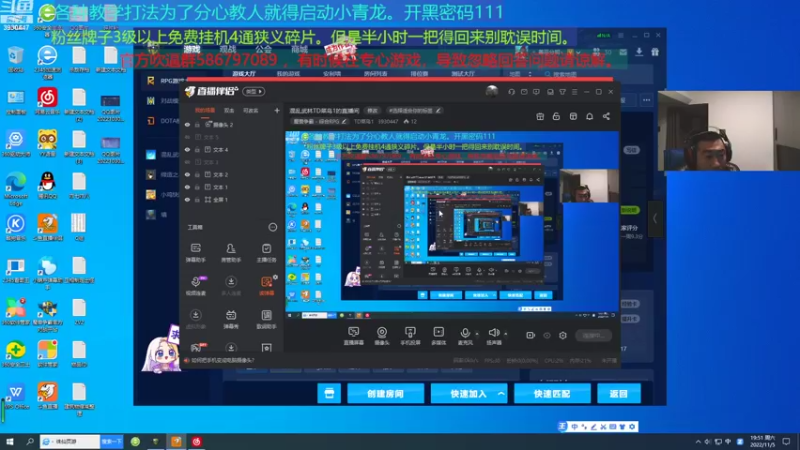The image size is (800, 450).
Task: Toggle lock on 摄像头 2 layer
Action: (197, 124)
